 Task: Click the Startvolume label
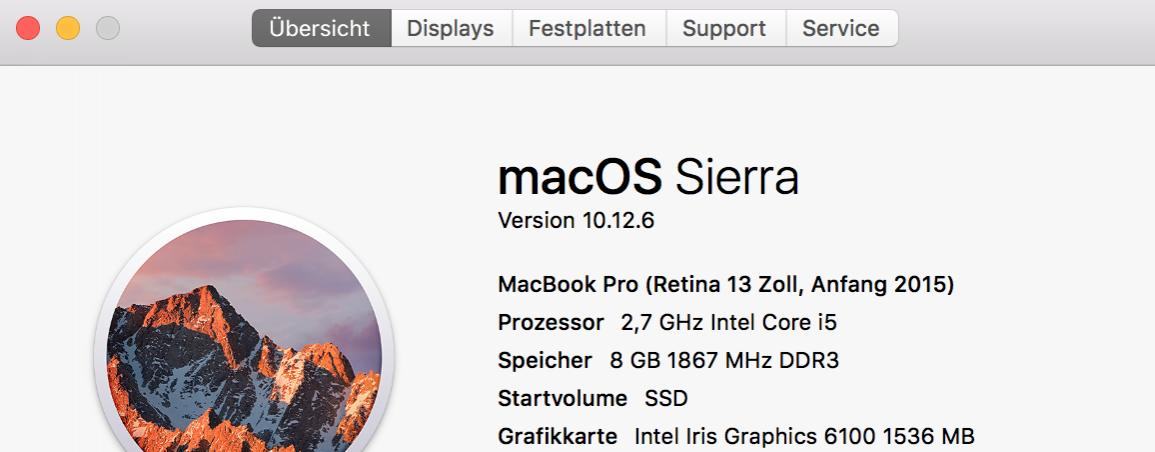pos(563,398)
